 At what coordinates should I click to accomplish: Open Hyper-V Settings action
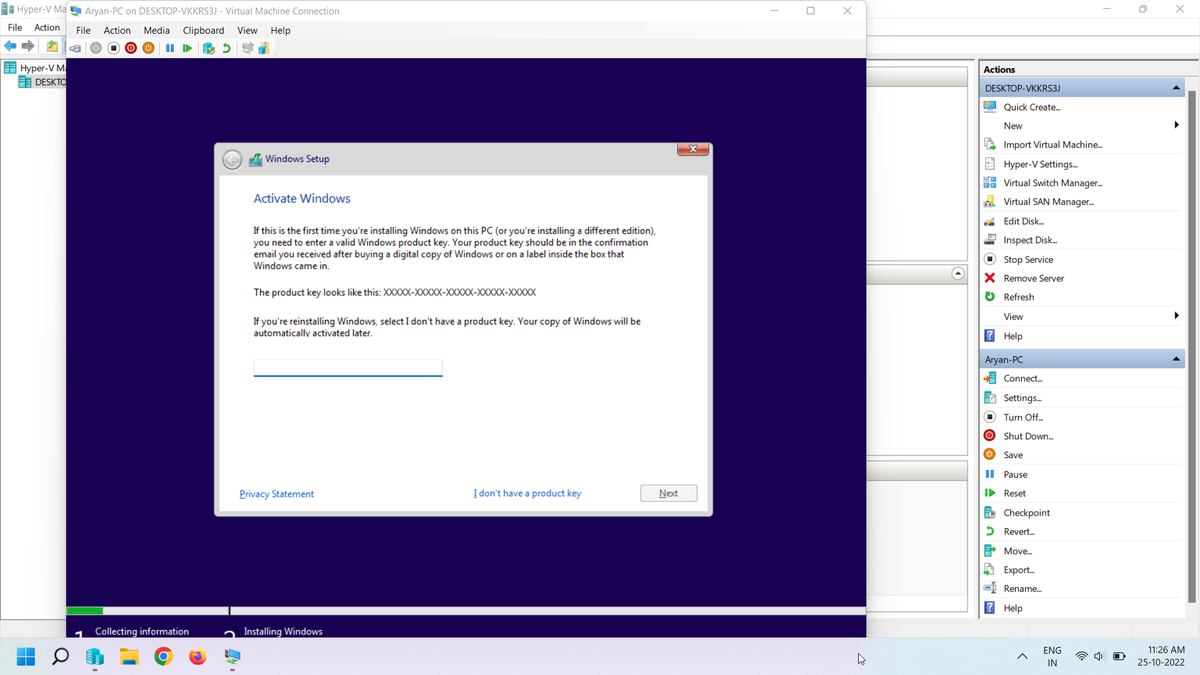1040,164
